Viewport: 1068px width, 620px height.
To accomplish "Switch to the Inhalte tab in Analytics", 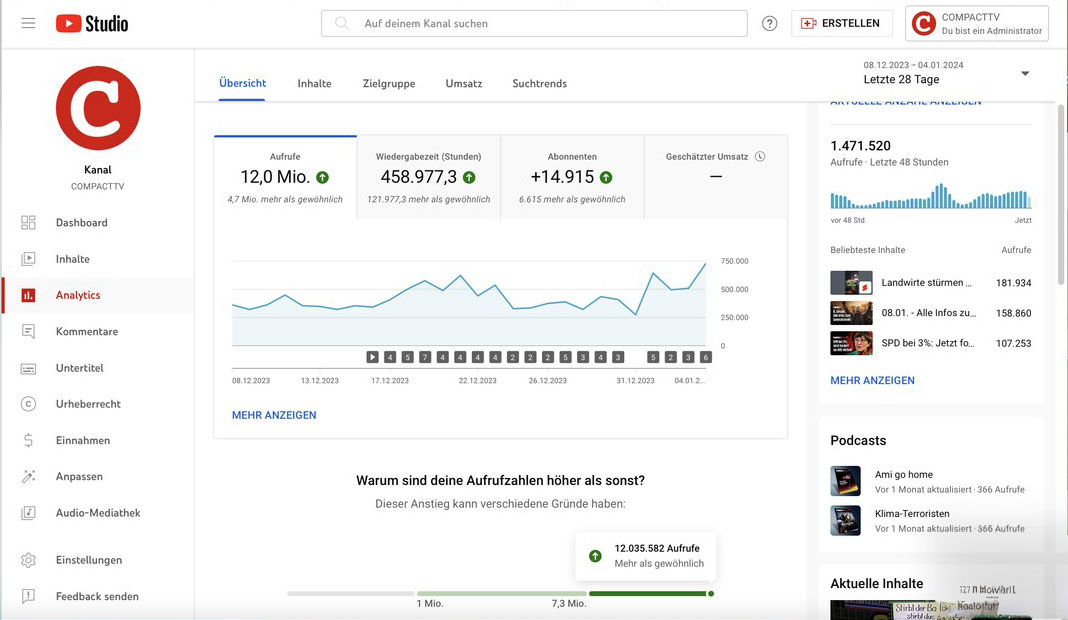I will point(315,83).
